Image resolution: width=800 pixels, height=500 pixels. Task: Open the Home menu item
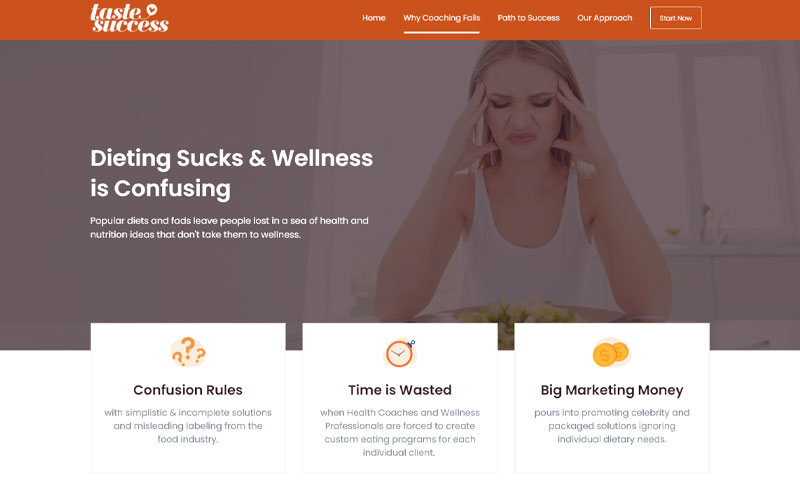[373, 18]
